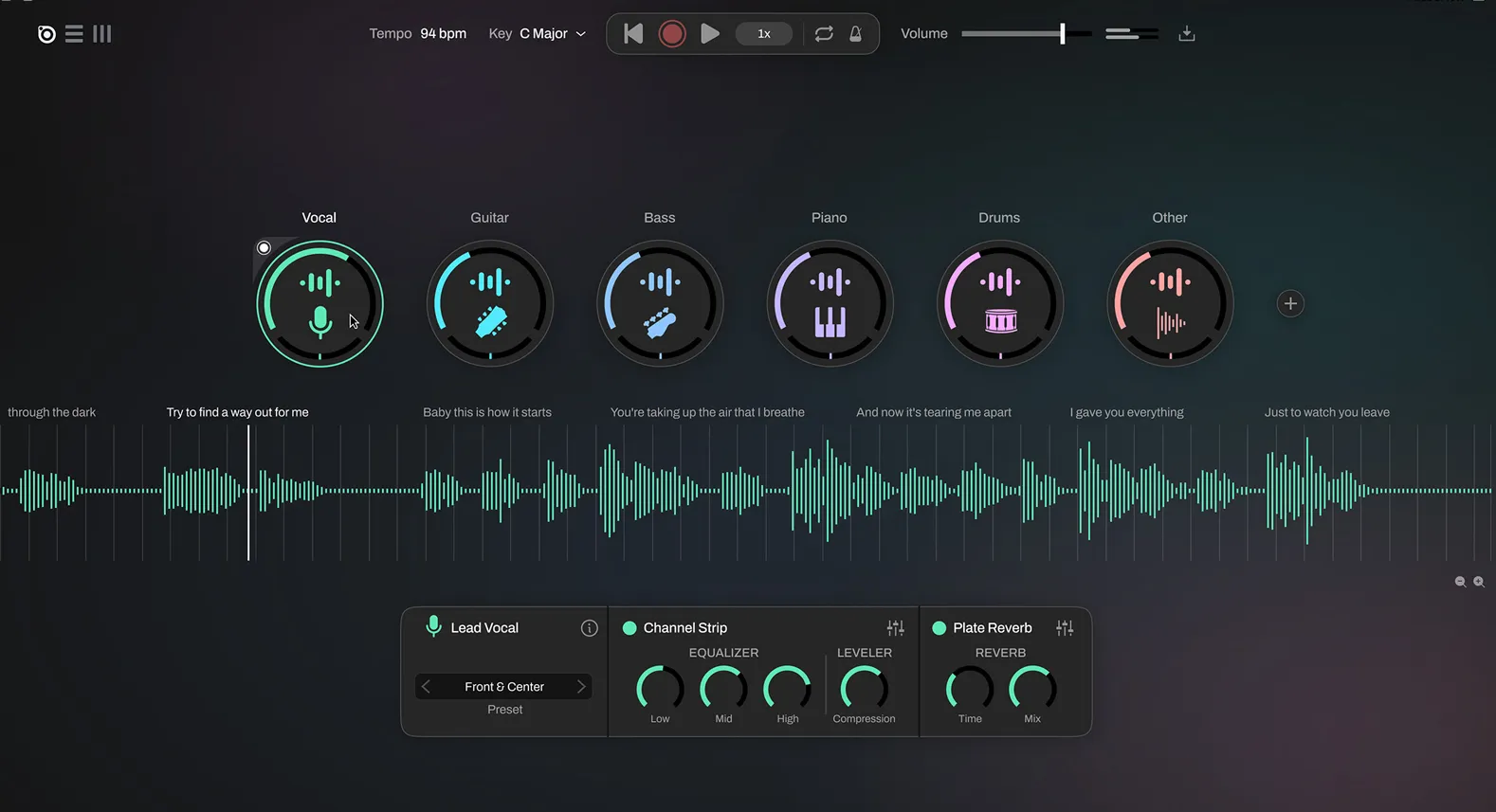Image resolution: width=1496 pixels, height=812 pixels.
Task: Jump to lyric 'Just to watch you leave'
Action: point(1327,412)
